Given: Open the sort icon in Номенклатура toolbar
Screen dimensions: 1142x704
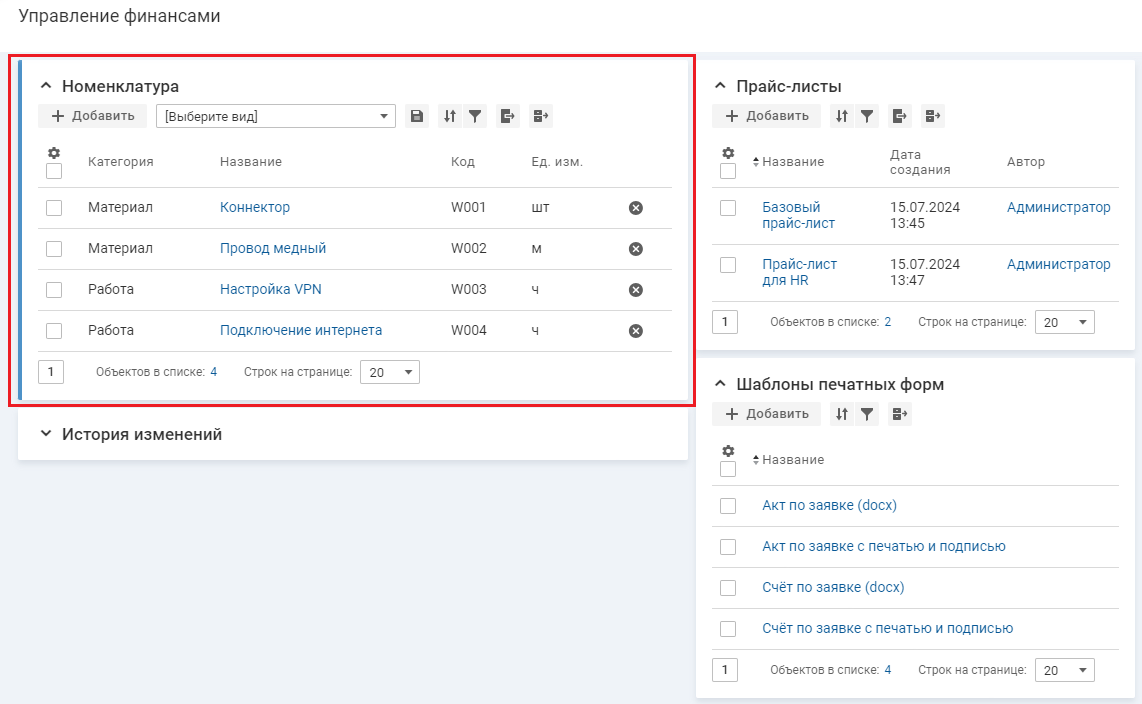Looking at the screenshot, I should click(450, 116).
